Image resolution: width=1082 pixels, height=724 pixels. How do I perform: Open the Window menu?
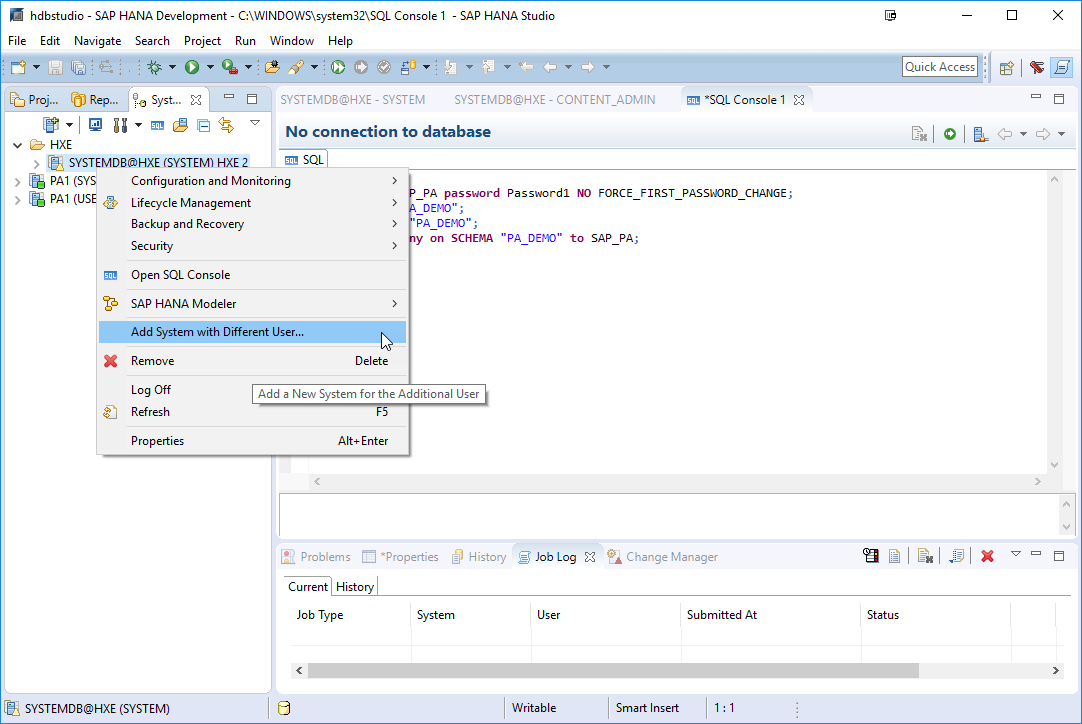coord(291,41)
